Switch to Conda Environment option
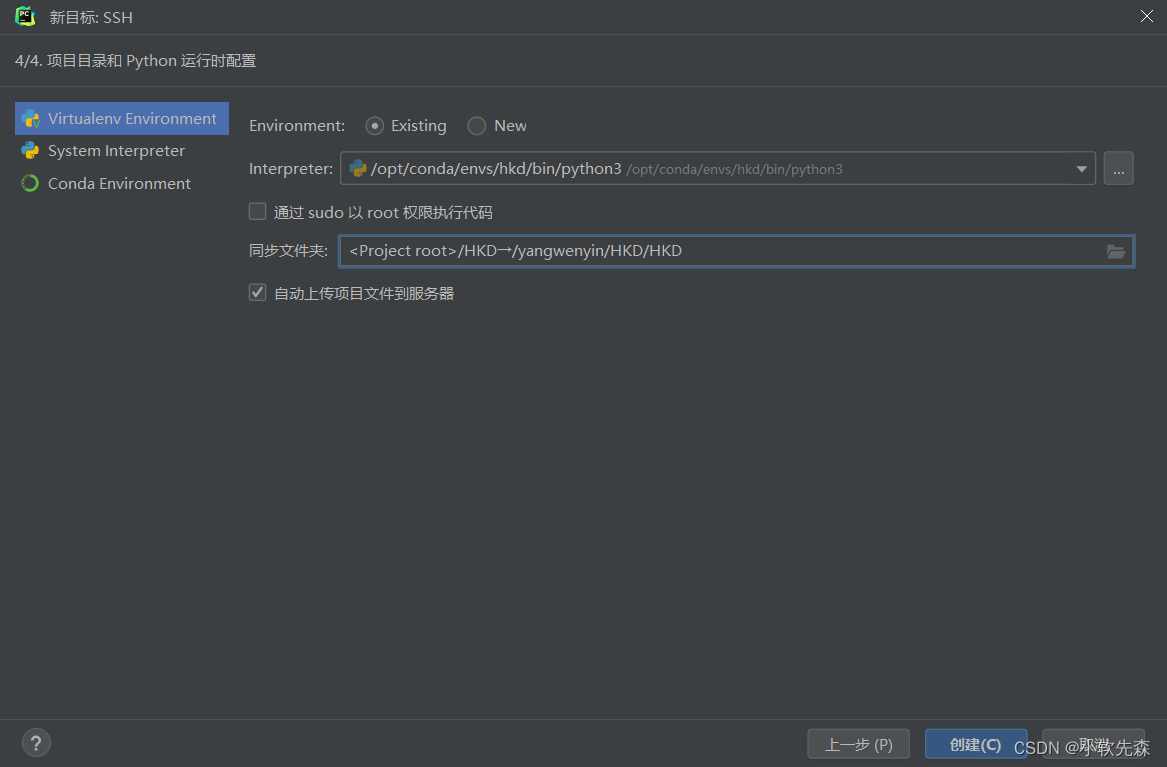The image size is (1167, 767). point(119,184)
